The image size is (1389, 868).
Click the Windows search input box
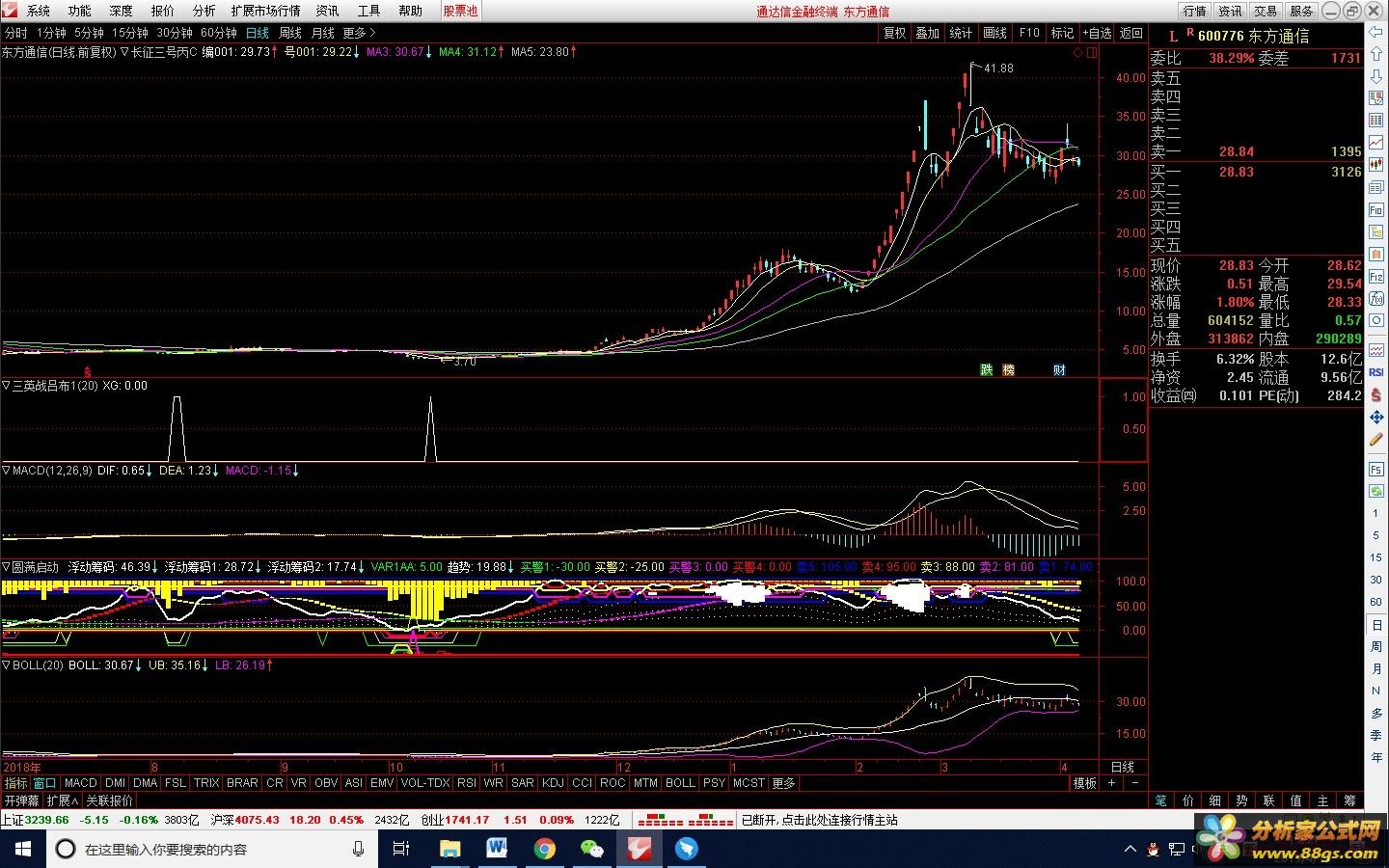[x=212, y=849]
